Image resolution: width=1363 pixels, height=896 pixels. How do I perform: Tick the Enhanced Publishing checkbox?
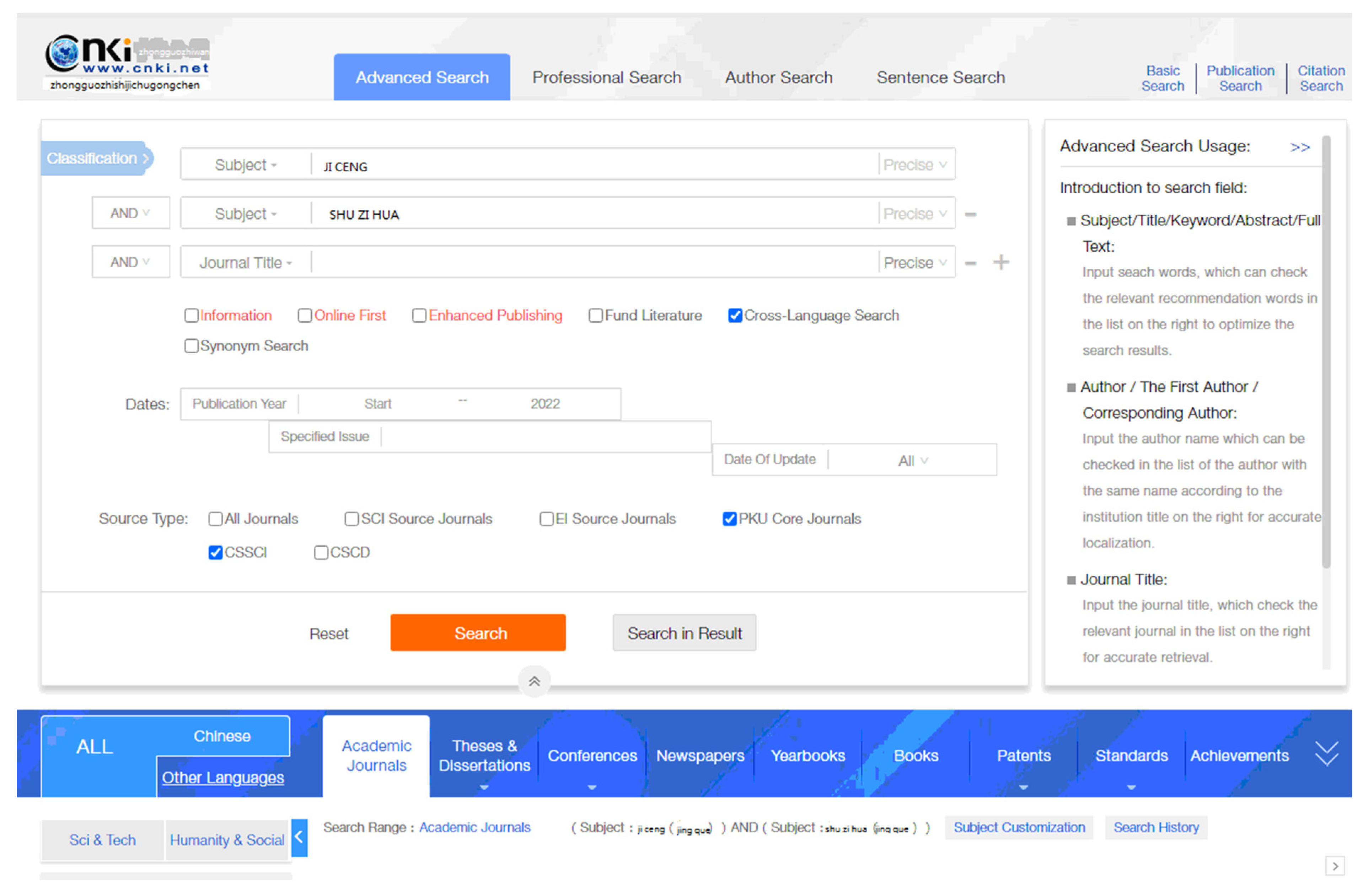pyautogui.click(x=419, y=316)
